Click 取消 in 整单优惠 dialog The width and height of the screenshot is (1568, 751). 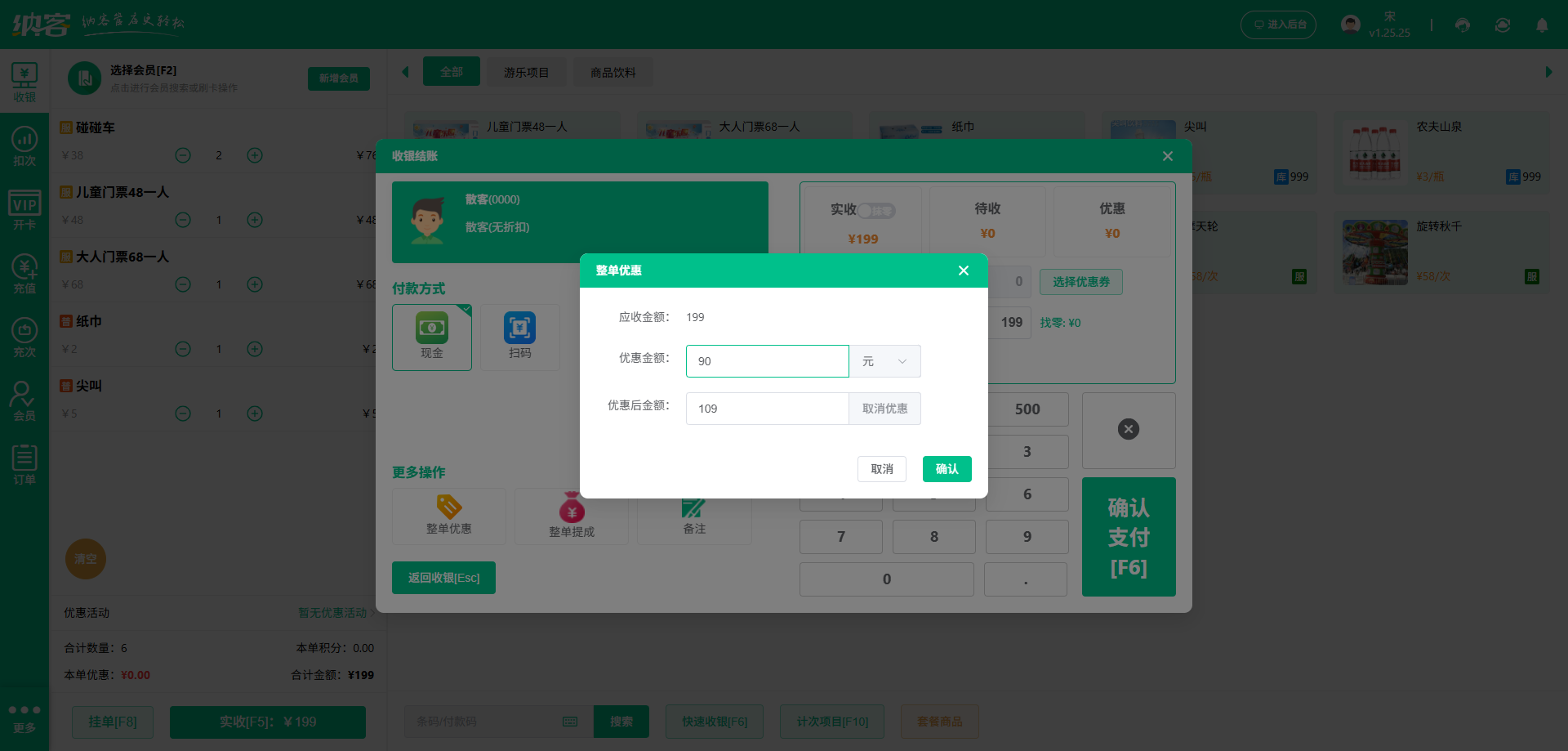point(882,469)
